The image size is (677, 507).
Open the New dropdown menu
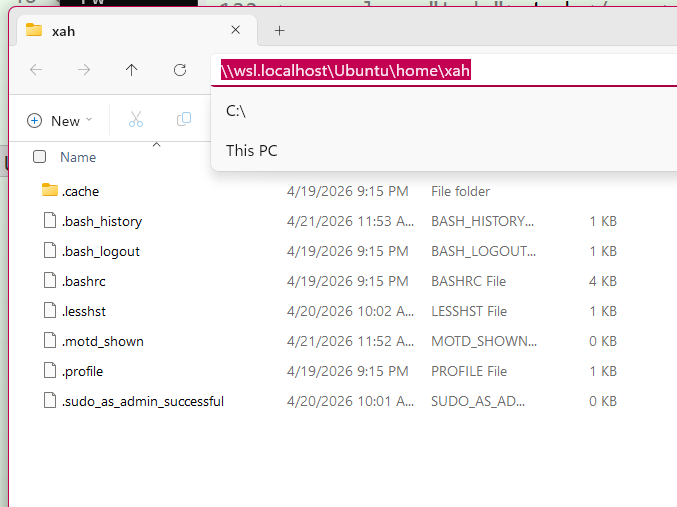[x=60, y=121]
